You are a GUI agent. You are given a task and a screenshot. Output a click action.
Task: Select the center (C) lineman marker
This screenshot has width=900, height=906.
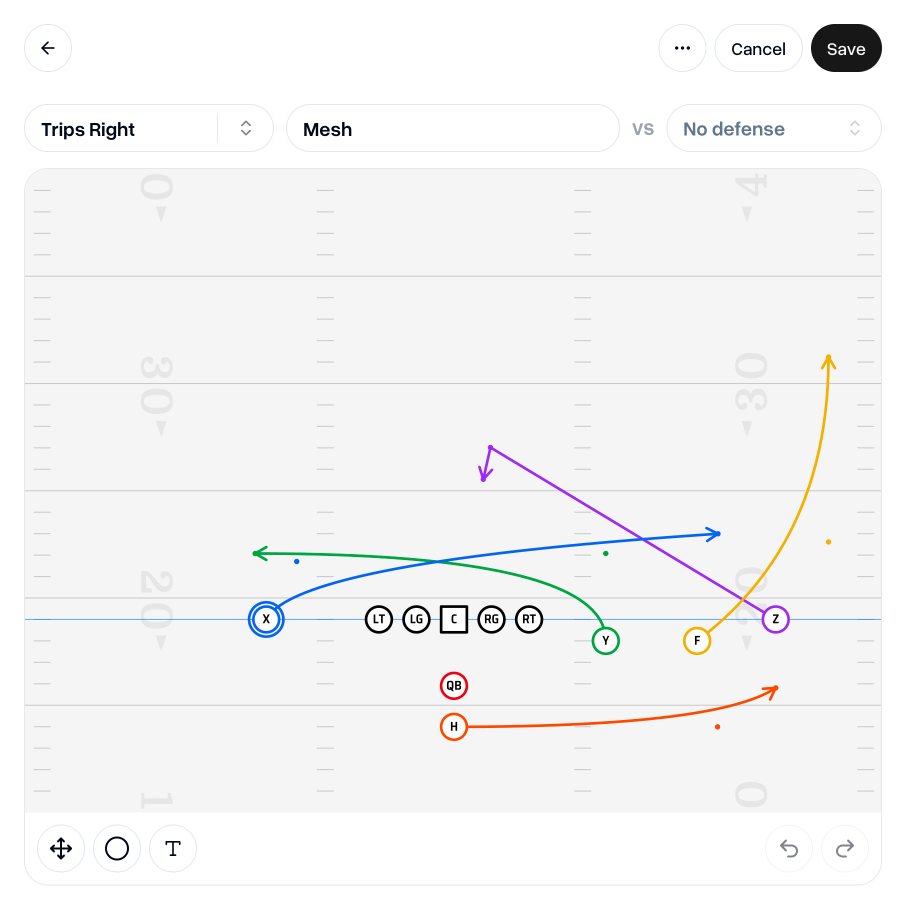(454, 619)
